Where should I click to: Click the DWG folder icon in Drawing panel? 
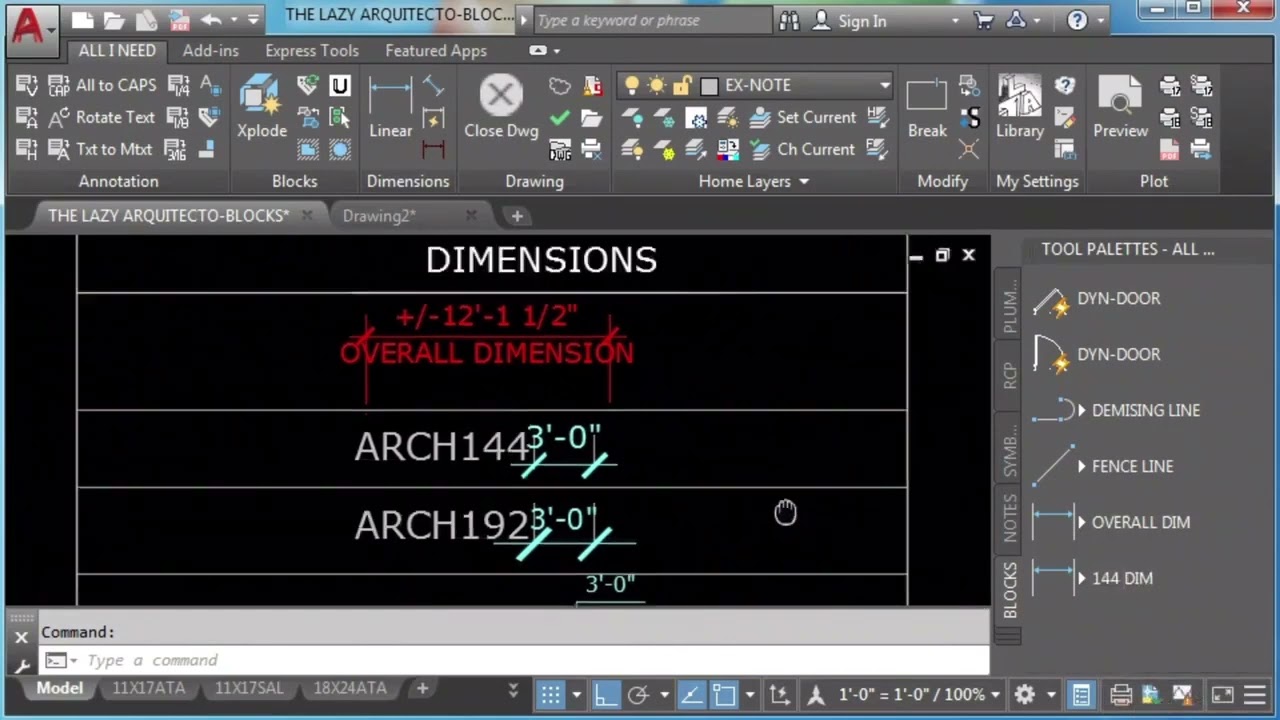(x=560, y=150)
